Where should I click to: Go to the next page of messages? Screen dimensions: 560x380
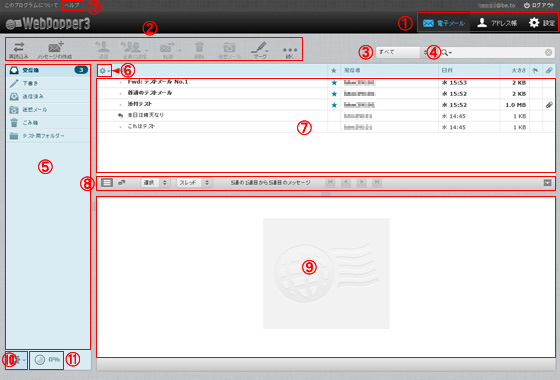pos(361,182)
